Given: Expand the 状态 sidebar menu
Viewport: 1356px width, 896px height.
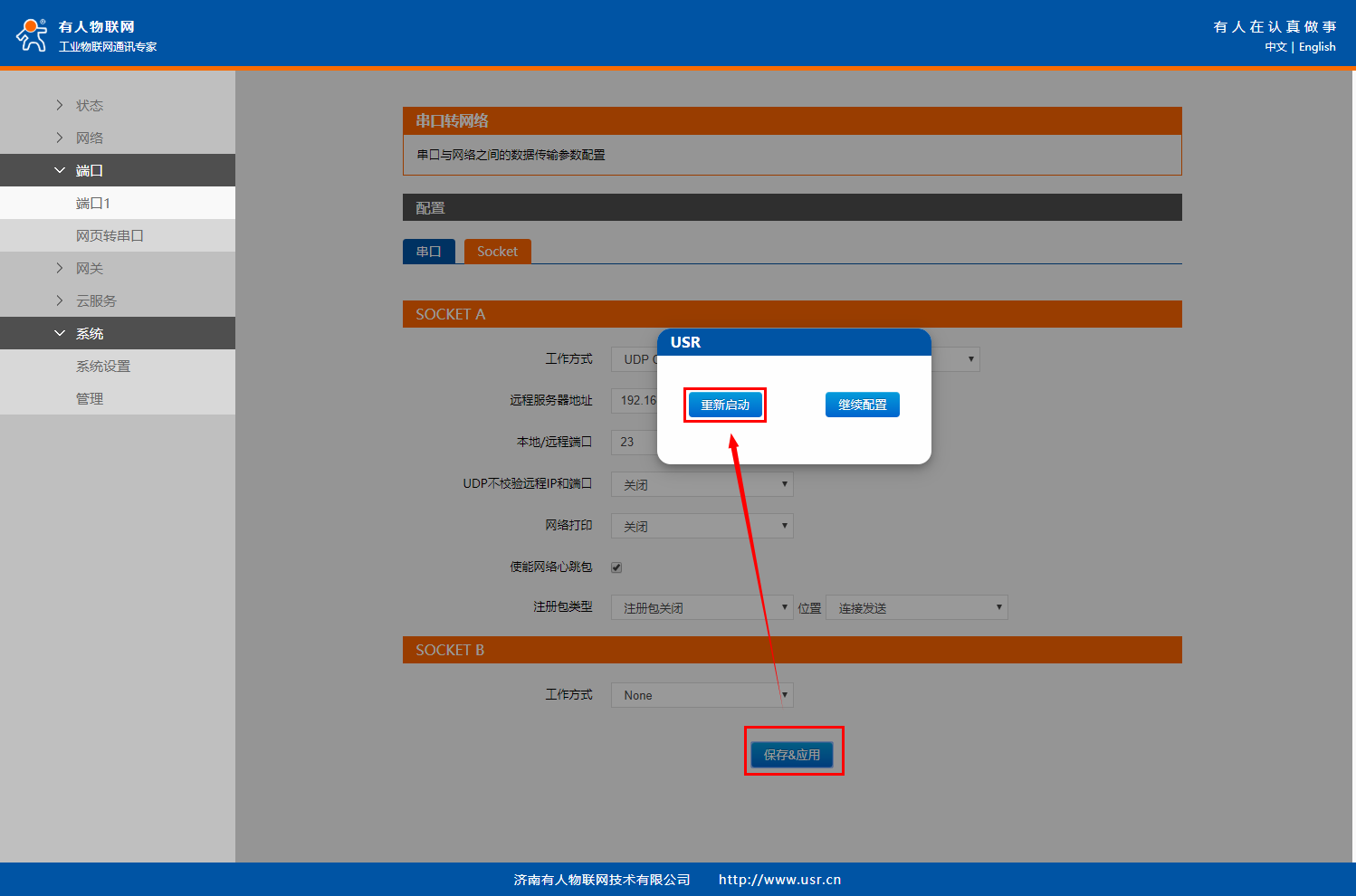Looking at the screenshot, I should tap(89, 106).
